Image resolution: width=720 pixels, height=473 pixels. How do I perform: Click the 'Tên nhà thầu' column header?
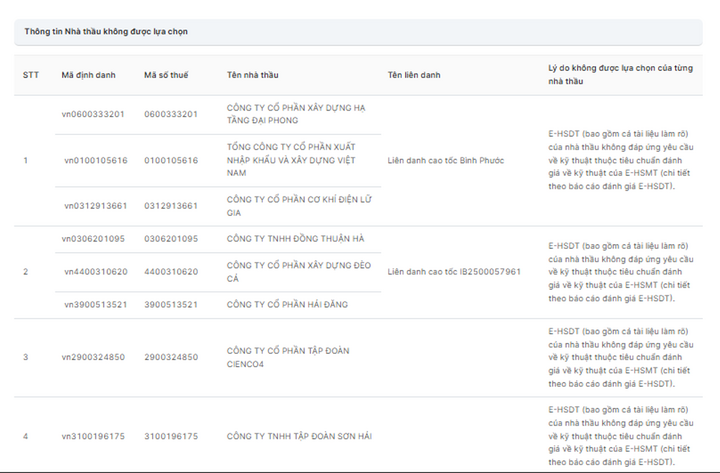pyautogui.click(x=252, y=75)
